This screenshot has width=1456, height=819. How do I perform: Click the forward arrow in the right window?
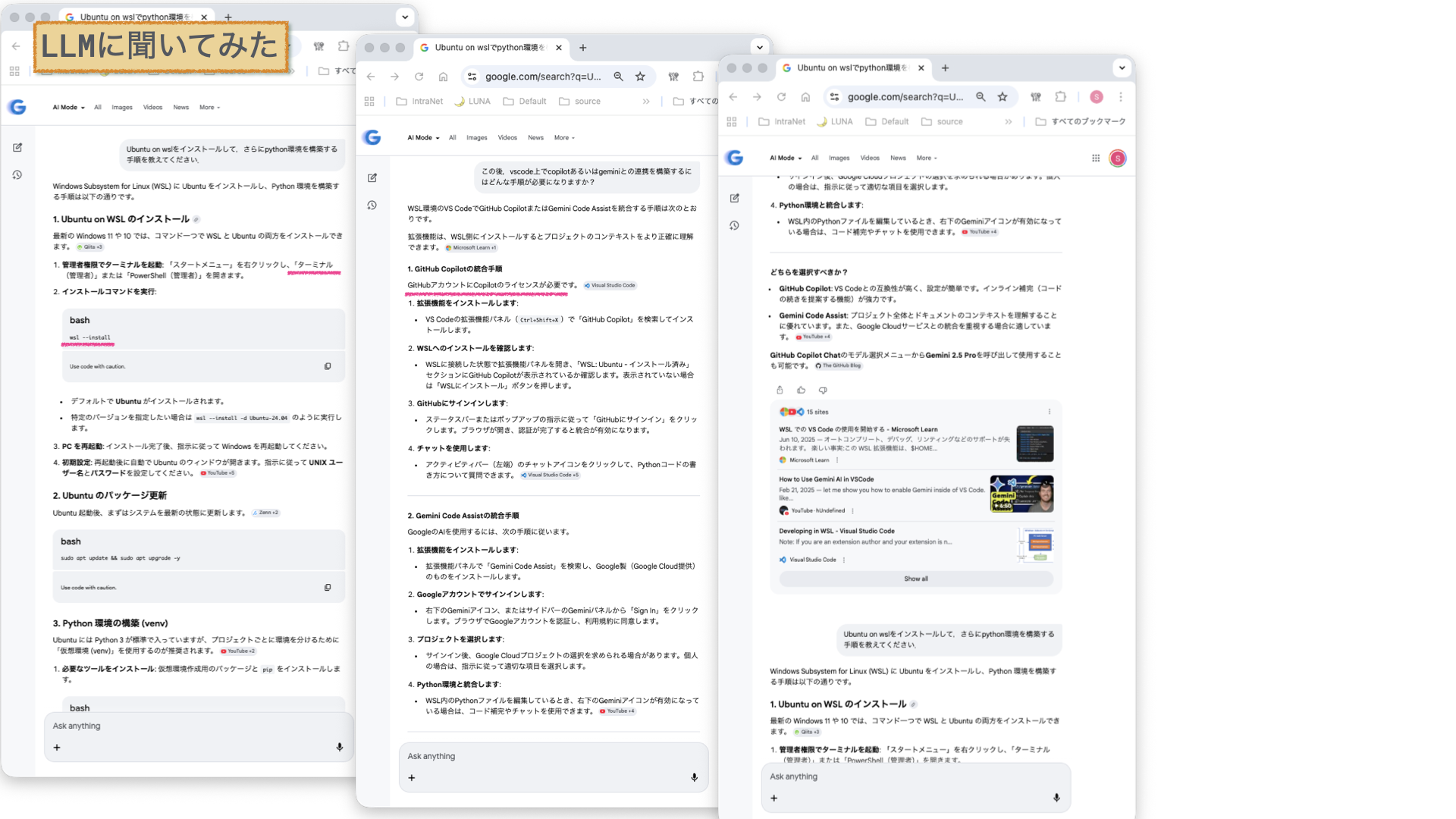757,97
